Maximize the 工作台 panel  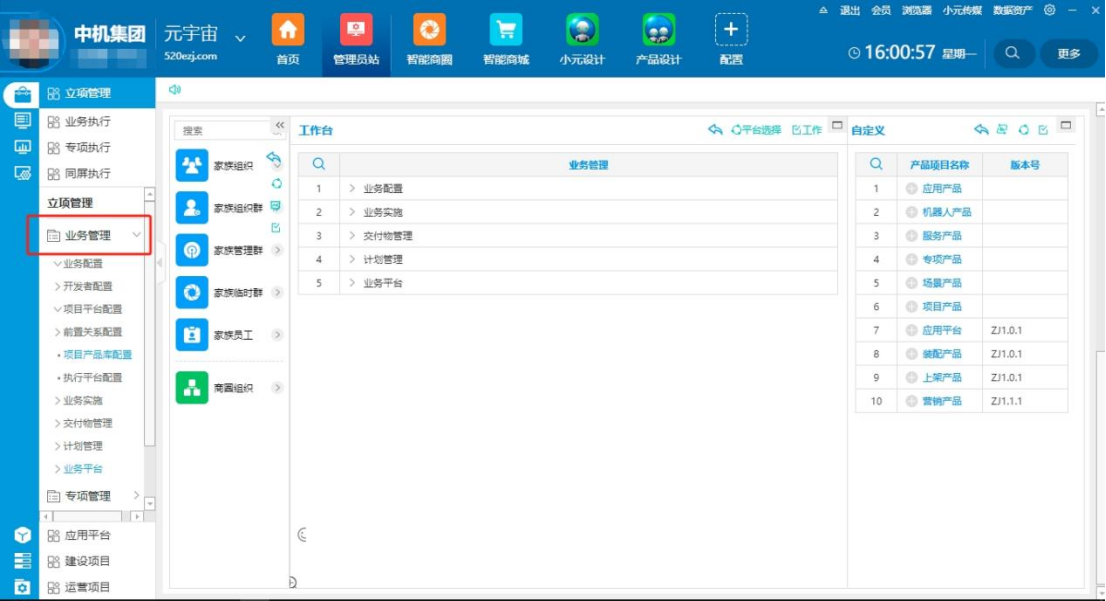click(838, 126)
